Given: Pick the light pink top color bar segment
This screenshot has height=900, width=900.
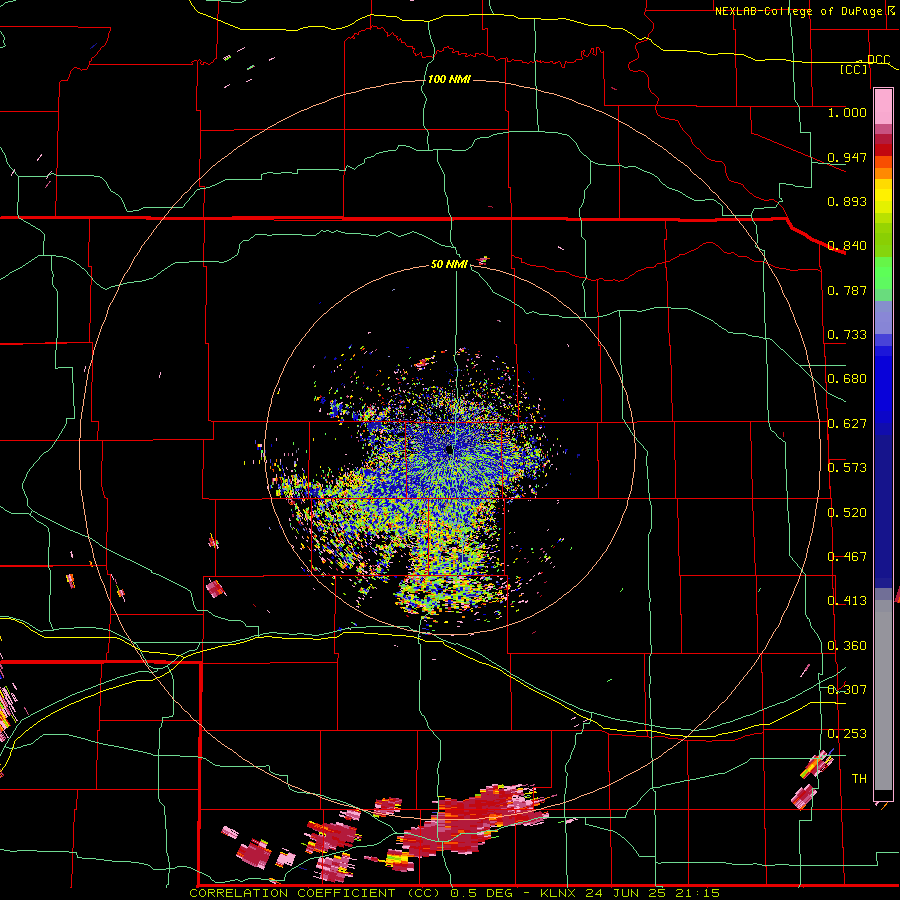Looking at the screenshot, I should click(x=883, y=106).
